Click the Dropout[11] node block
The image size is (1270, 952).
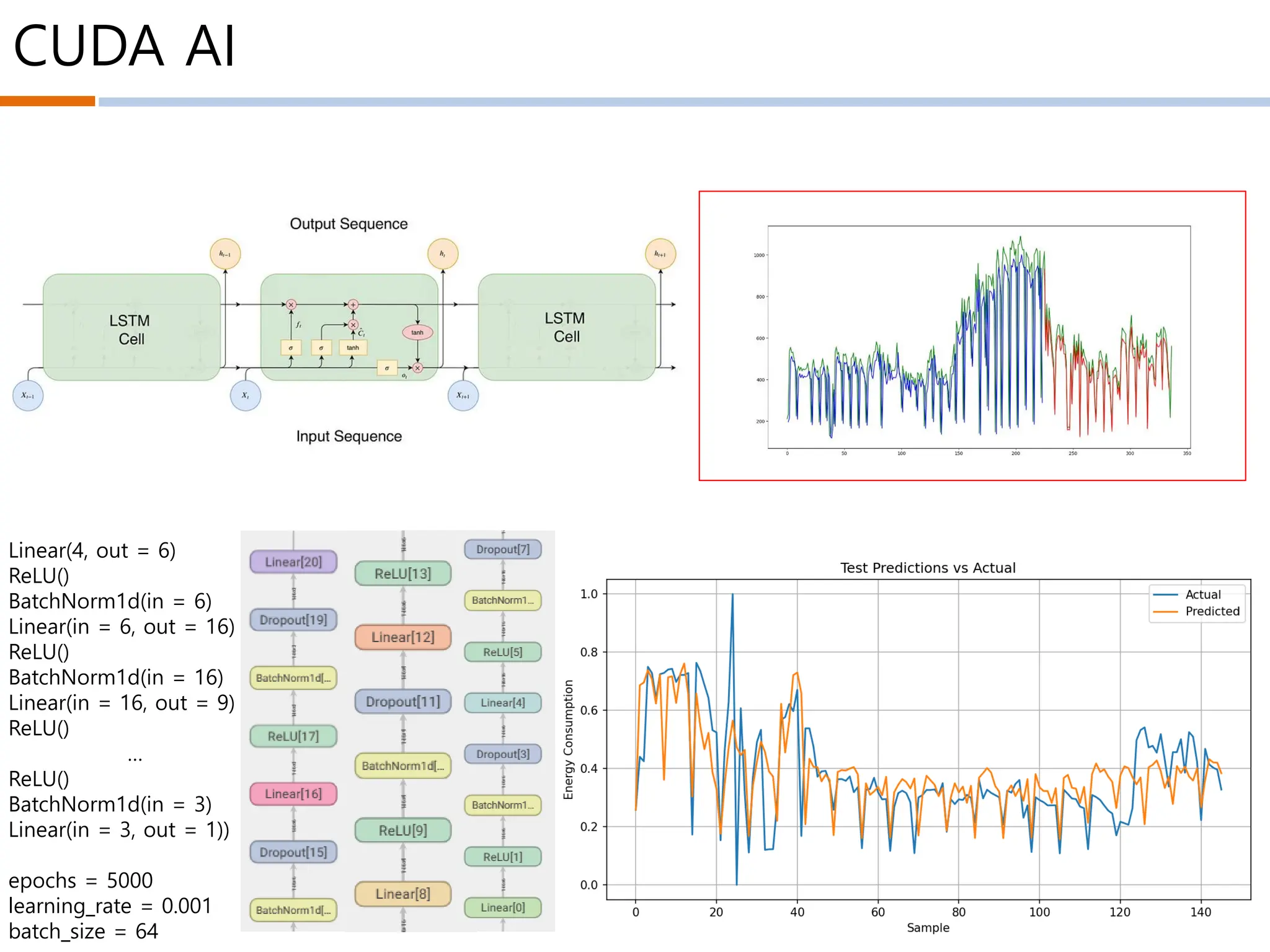tap(402, 702)
